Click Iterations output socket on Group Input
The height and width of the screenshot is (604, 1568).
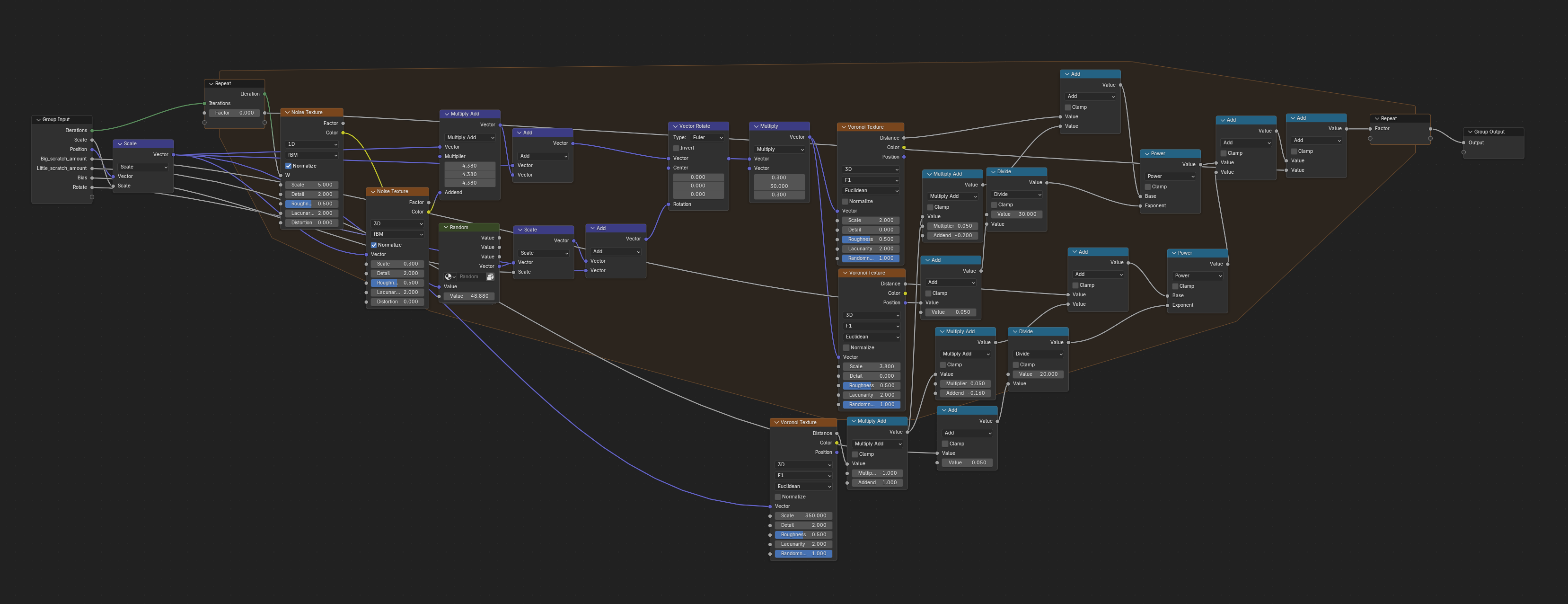[92, 130]
